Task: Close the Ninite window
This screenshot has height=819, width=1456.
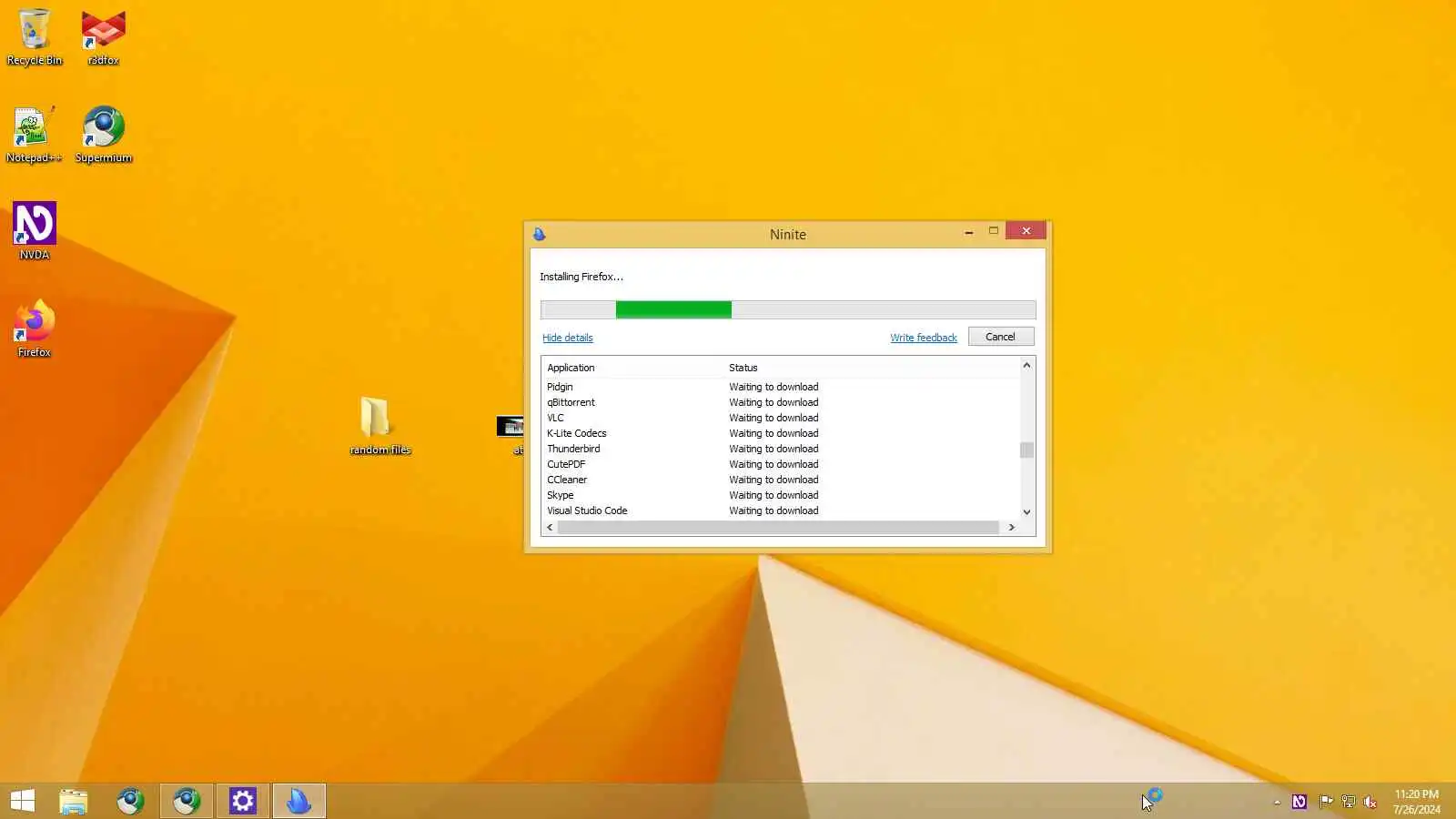Action: pos(1026,231)
